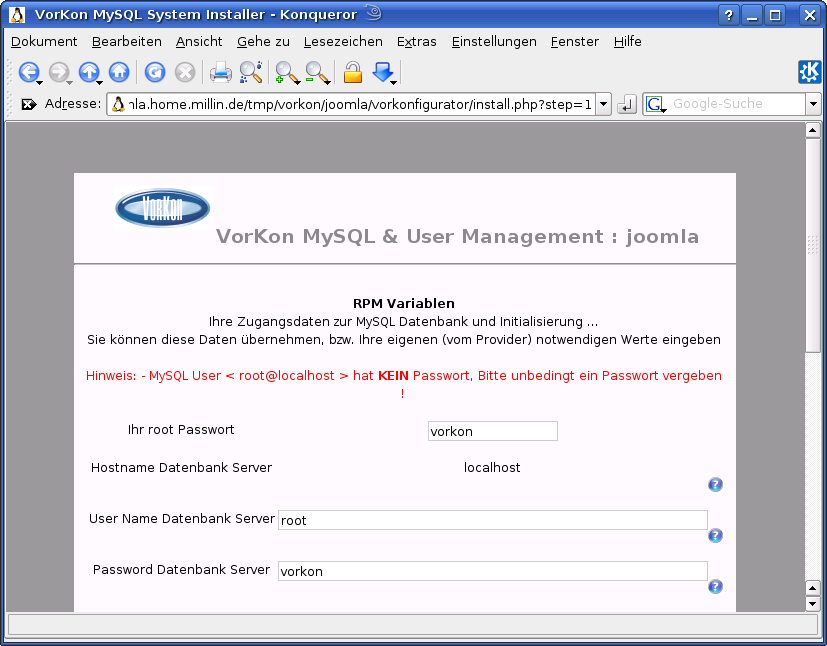827x646 pixels.
Task: Go up one level with Up arrow
Action: coord(89,72)
